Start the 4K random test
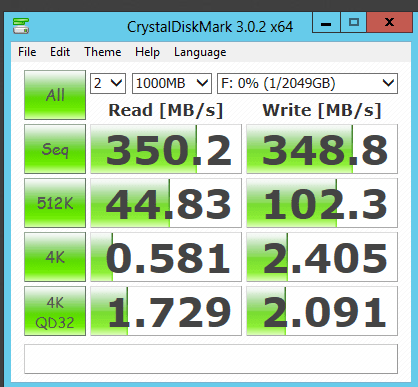Viewport: 418px width, 387px height. point(55,257)
